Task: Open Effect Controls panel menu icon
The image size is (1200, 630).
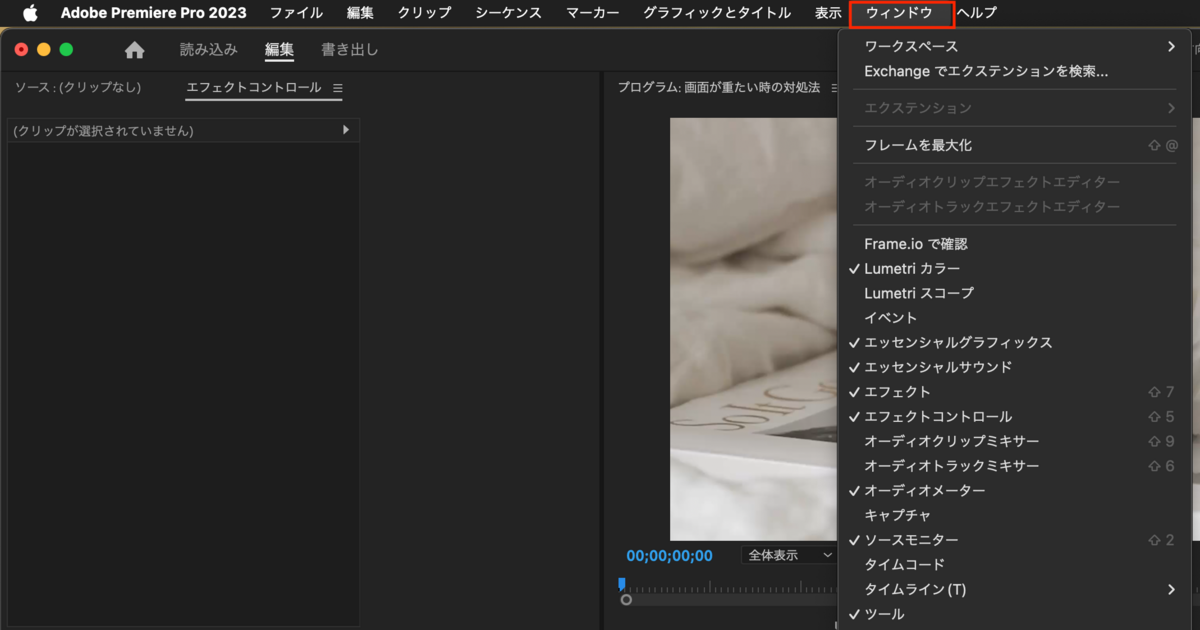Action: point(337,88)
